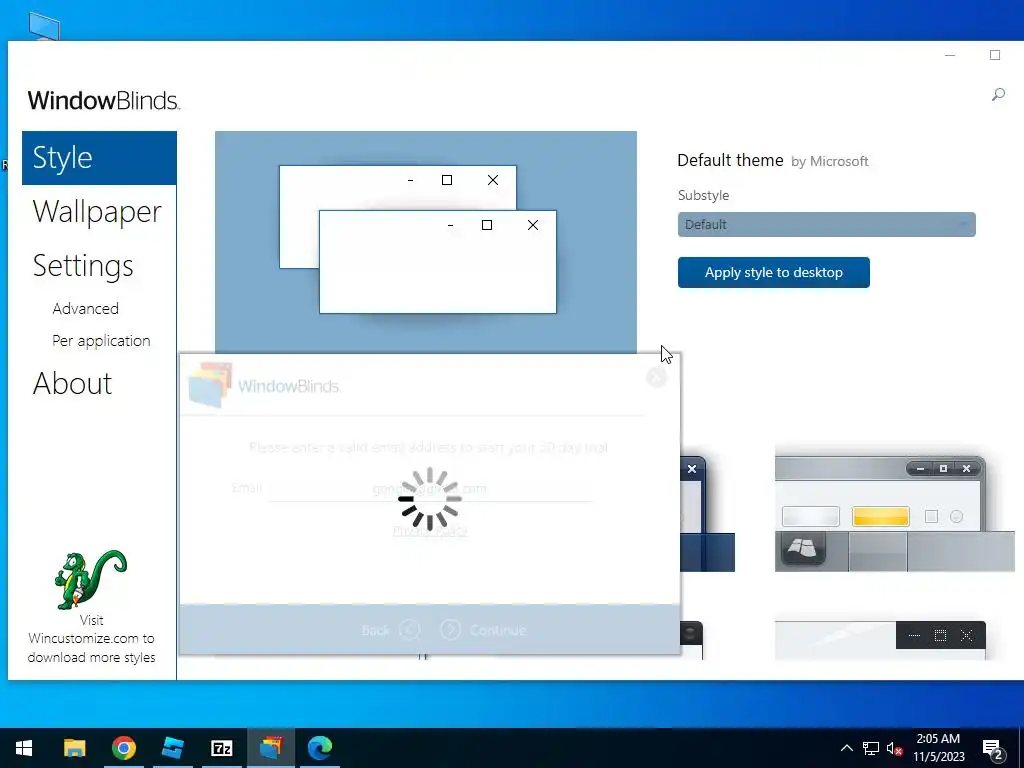Launch Google Chrome from the taskbar

click(x=123, y=748)
